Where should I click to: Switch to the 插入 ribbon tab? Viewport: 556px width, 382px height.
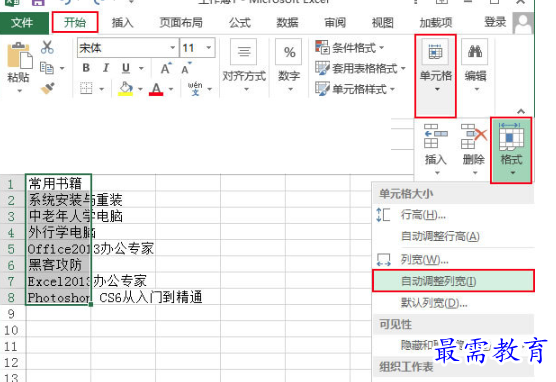(x=122, y=23)
